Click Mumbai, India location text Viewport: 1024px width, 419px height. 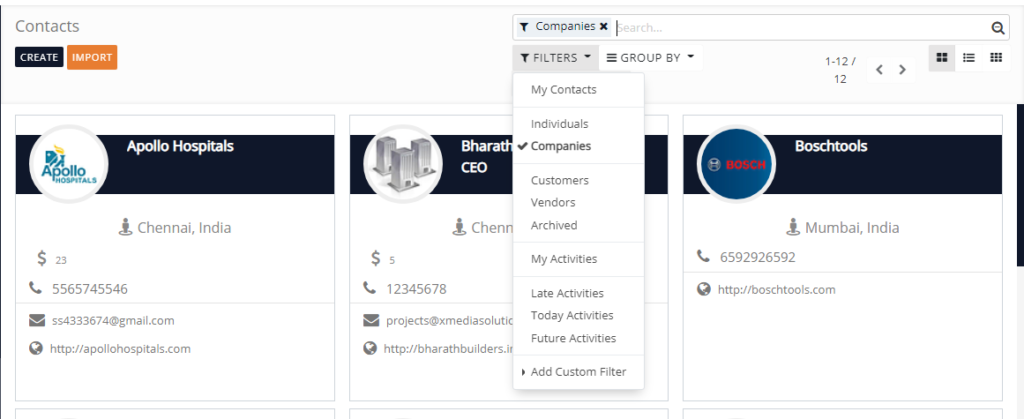tap(852, 228)
